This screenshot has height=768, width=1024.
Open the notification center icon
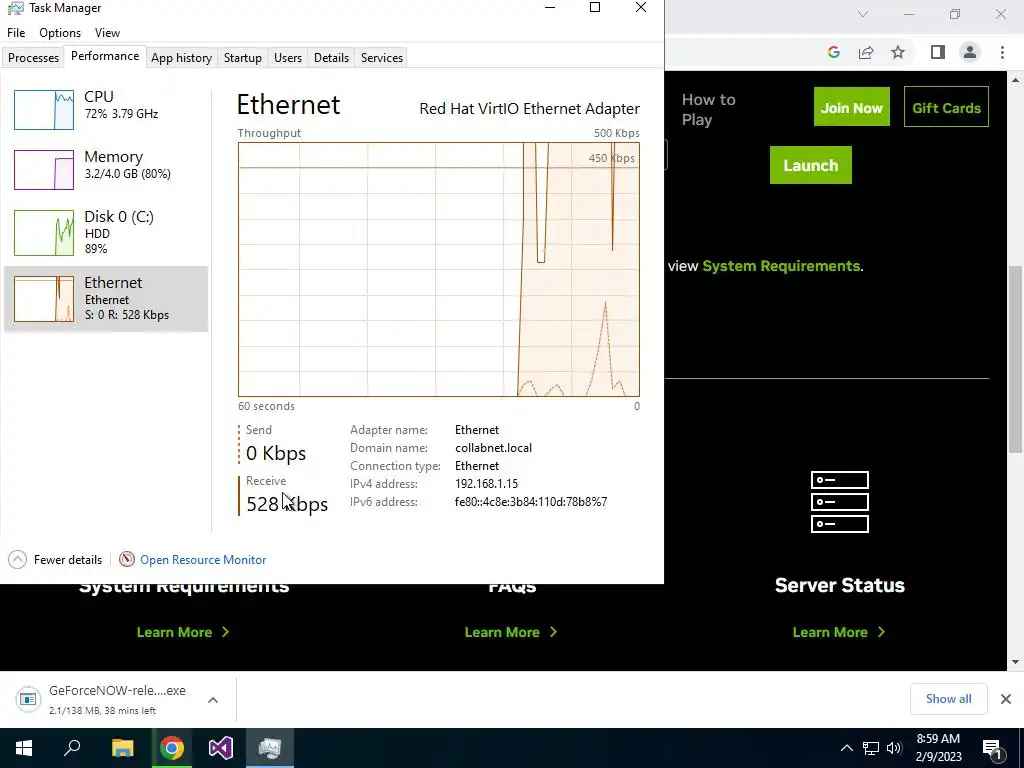pos(992,749)
